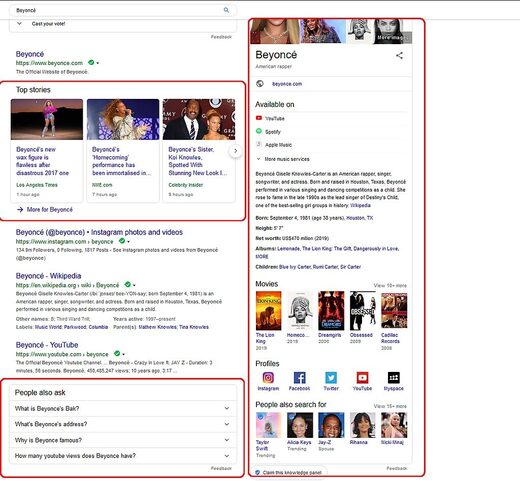Click Houston, TX birthplace link
This screenshot has width=520, height=481.
coord(360,218)
